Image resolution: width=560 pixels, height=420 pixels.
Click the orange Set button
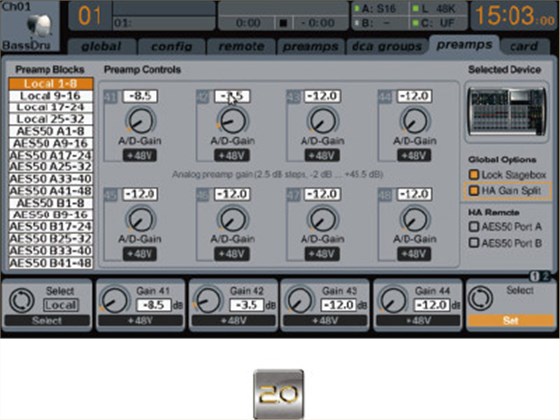tap(510, 320)
